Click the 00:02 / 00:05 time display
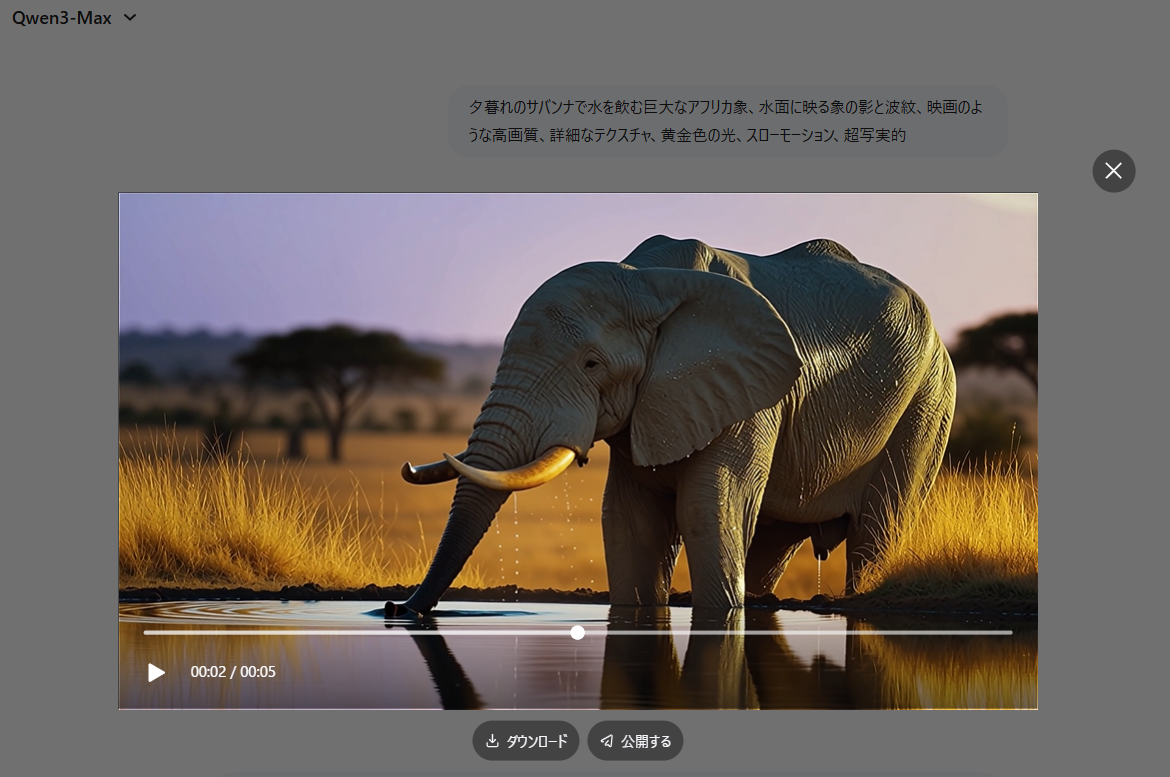The height and width of the screenshot is (777, 1170). (233, 672)
